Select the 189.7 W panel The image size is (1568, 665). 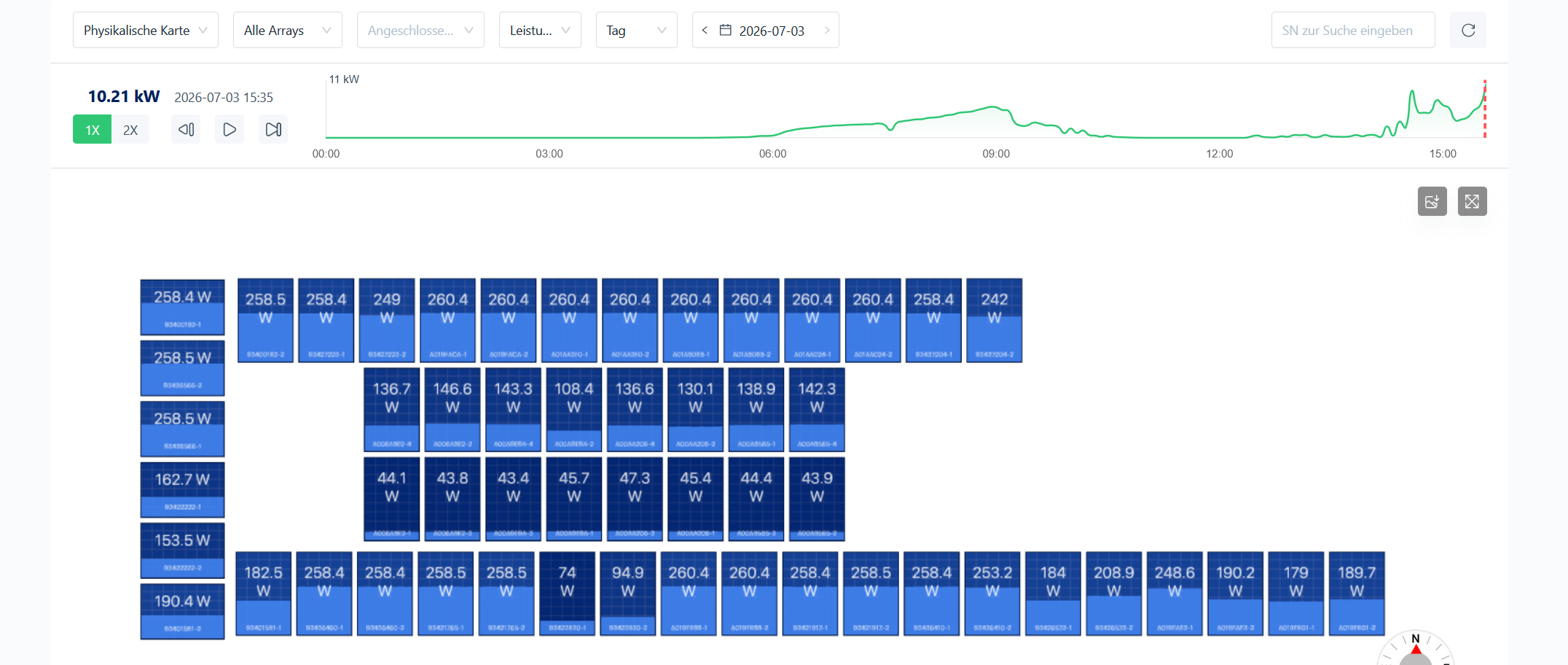coord(1357,594)
